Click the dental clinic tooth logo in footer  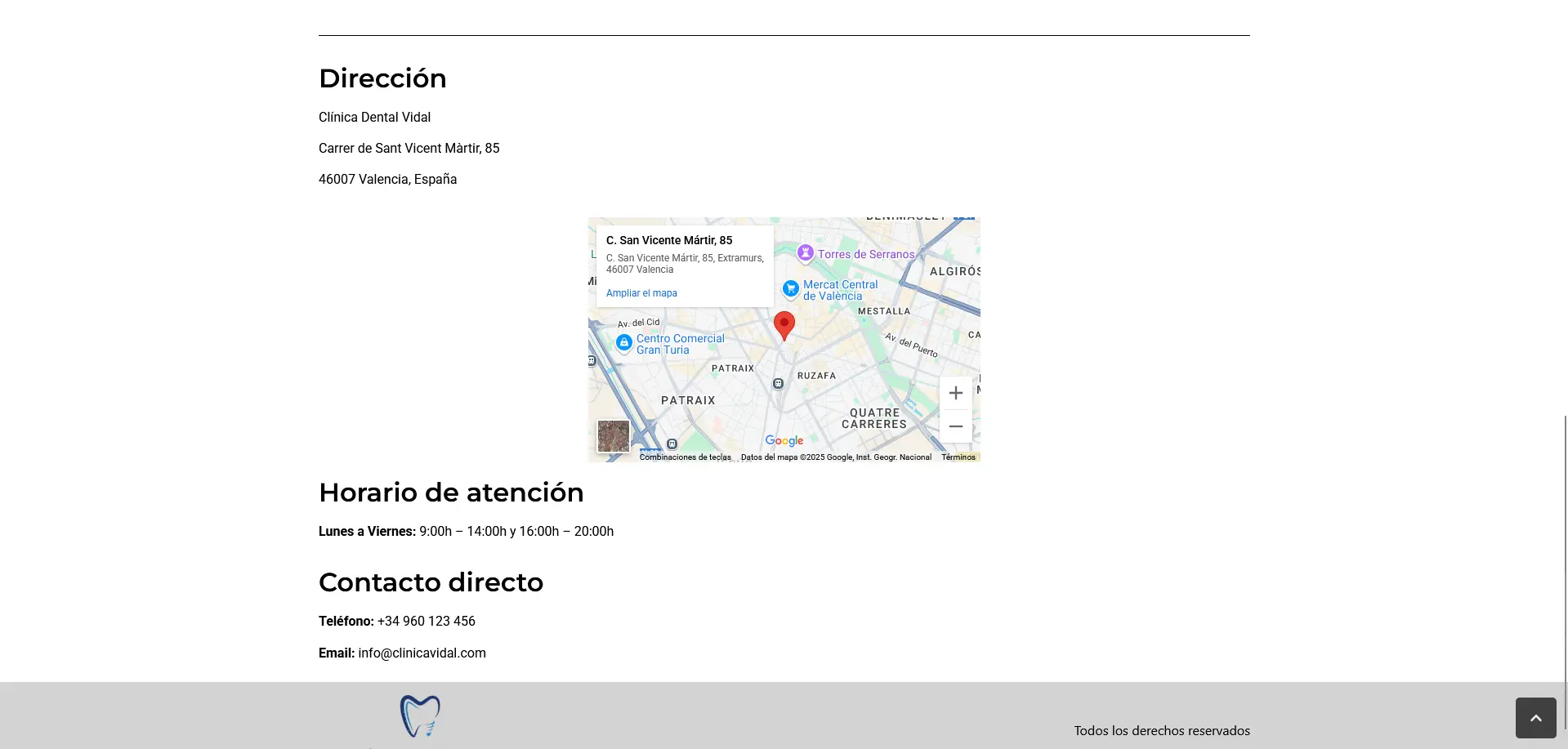(x=420, y=716)
